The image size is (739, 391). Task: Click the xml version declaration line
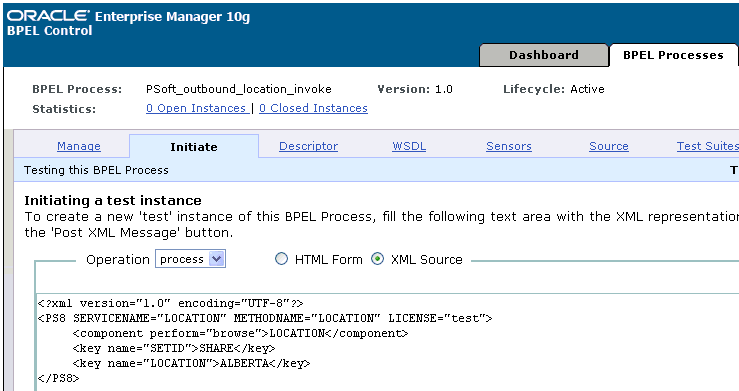pos(170,303)
